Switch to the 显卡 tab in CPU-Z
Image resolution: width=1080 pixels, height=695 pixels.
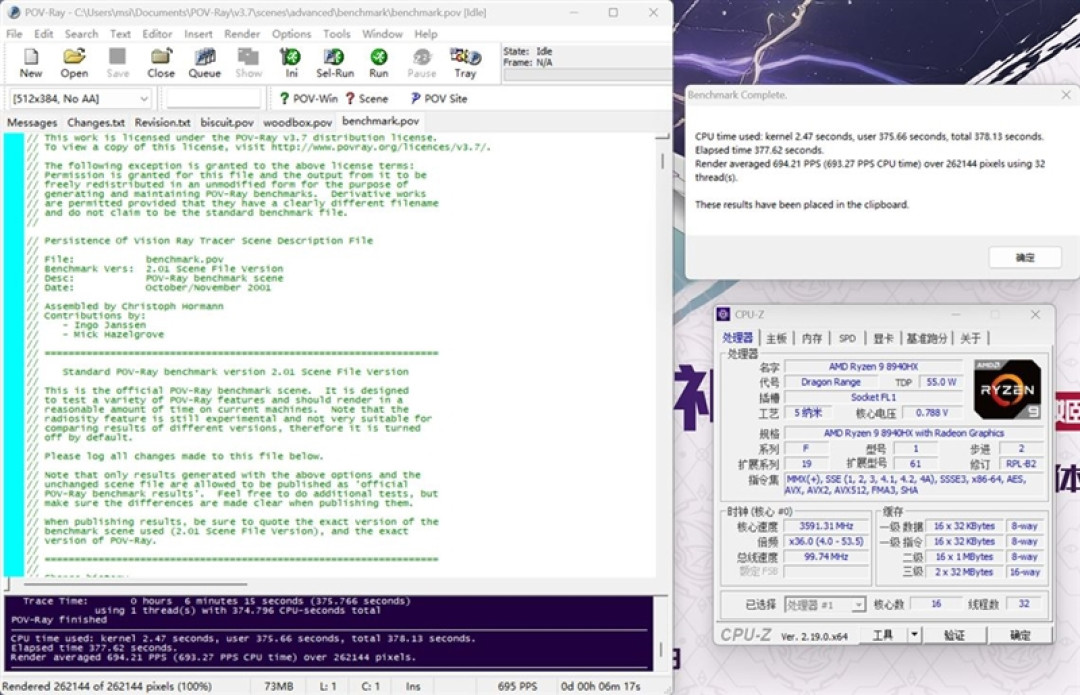pos(883,338)
